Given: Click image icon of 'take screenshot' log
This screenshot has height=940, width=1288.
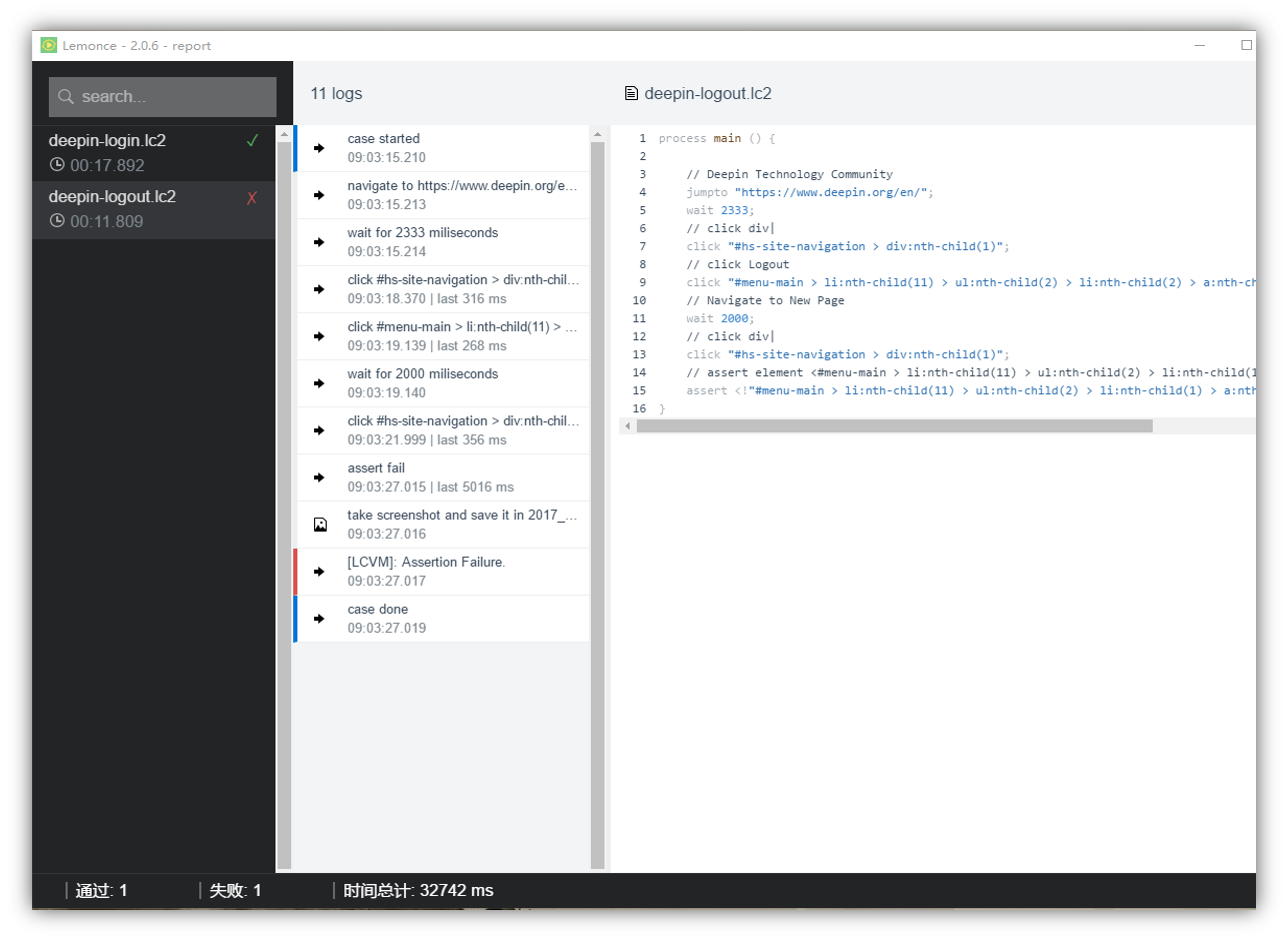Looking at the screenshot, I should (x=320, y=524).
